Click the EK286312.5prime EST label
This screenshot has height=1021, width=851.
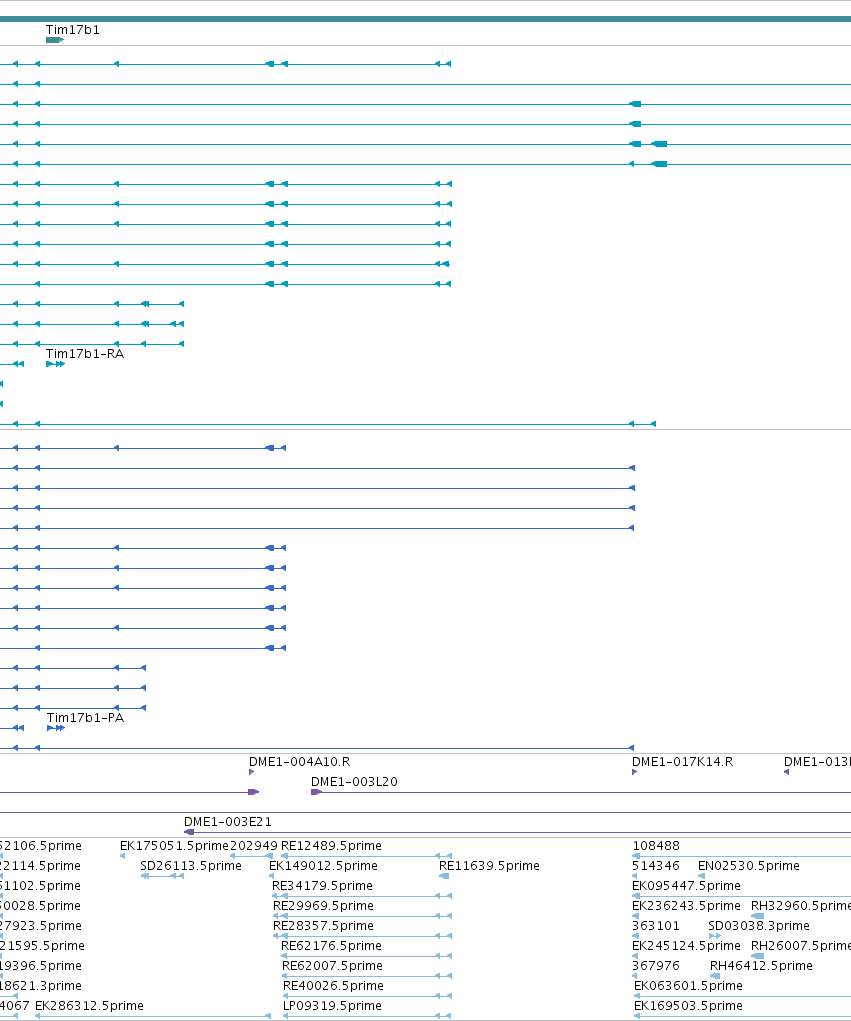tap(89, 1006)
